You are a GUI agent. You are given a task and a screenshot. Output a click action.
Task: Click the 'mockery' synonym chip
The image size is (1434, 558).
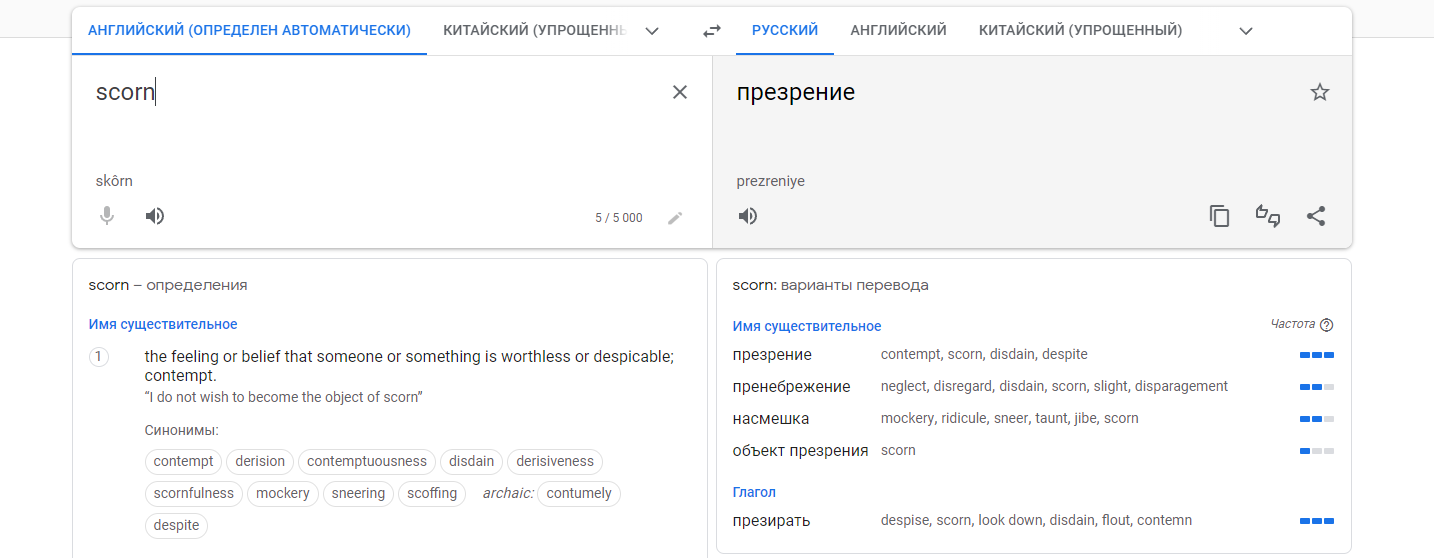coord(283,493)
